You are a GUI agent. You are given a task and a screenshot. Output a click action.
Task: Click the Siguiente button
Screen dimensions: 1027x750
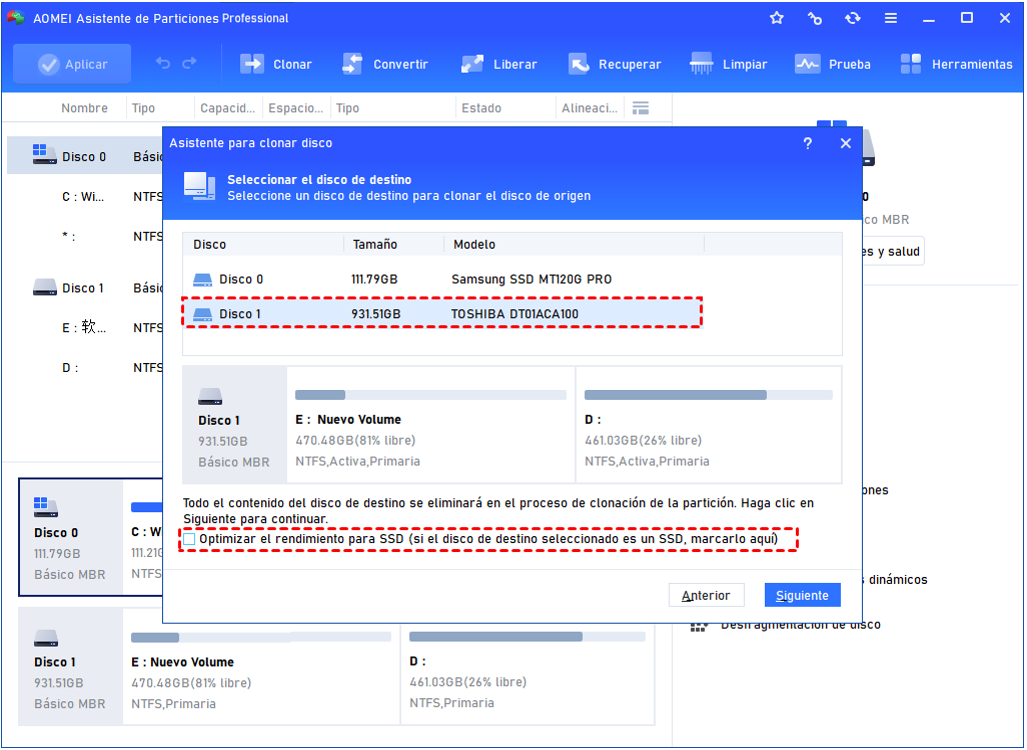802,595
